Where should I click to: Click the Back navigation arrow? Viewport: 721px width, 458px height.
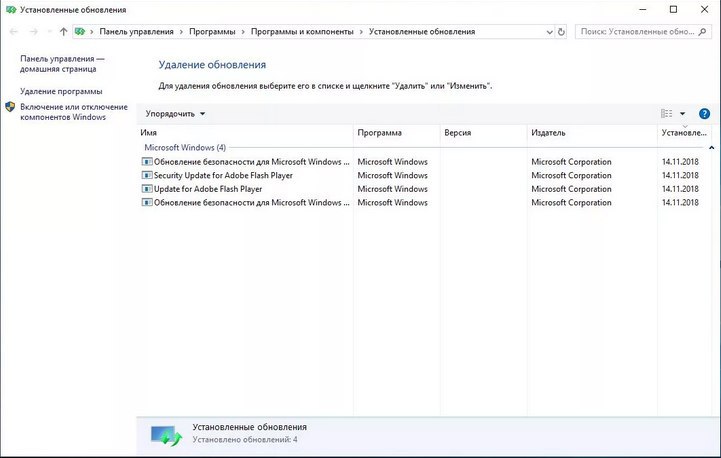click(x=13, y=32)
